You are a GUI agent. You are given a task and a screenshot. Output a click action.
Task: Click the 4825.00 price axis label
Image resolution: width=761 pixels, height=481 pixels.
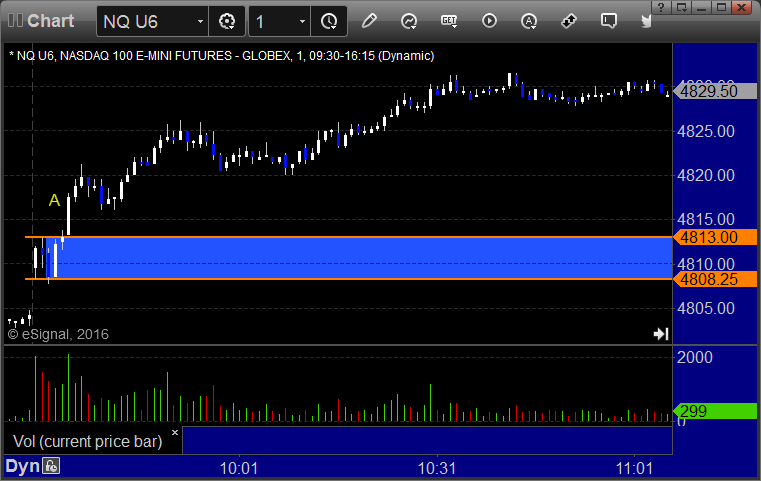(706, 131)
